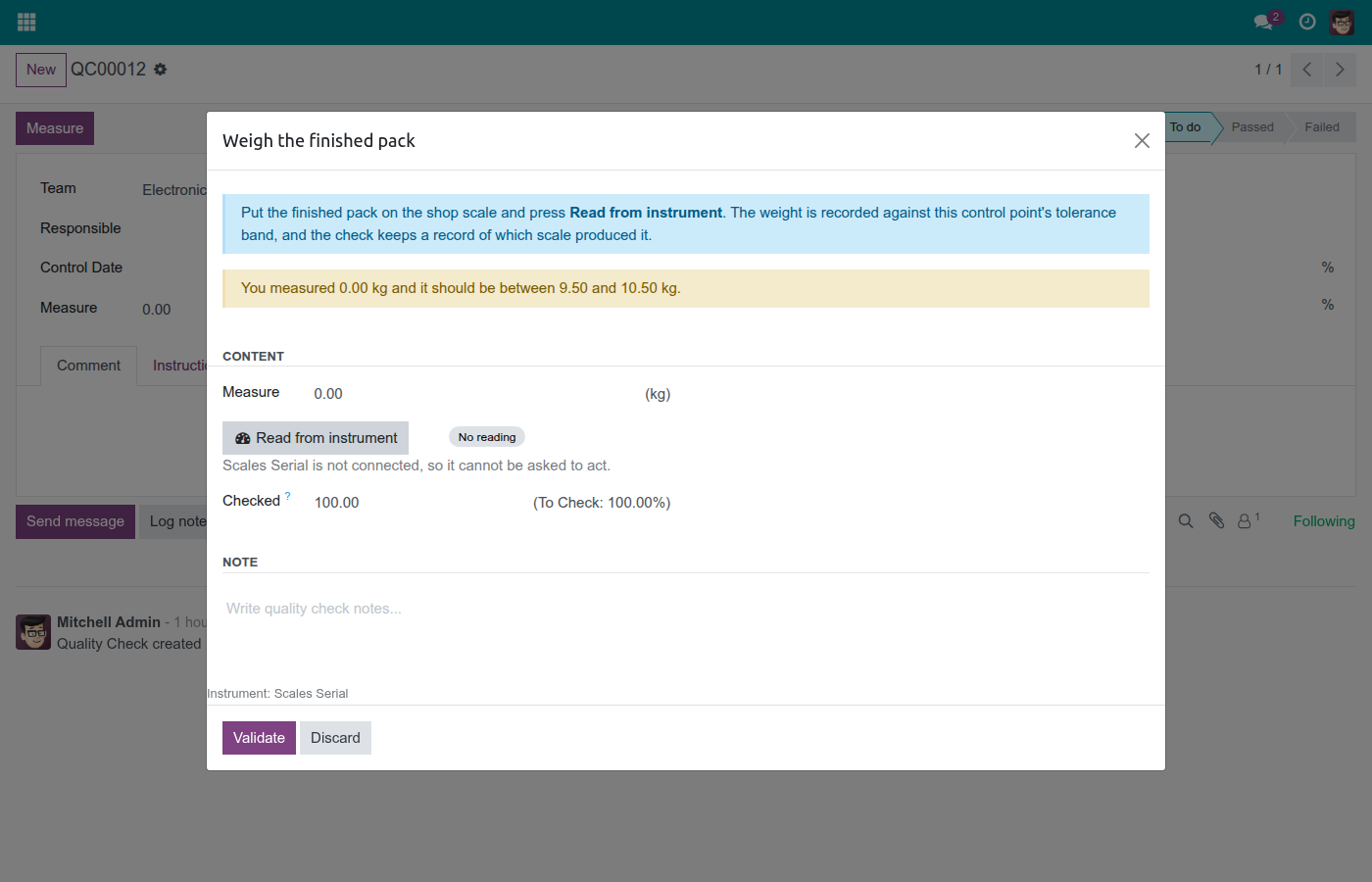Discard the quality check dialog
This screenshot has height=882, width=1372.
click(x=335, y=738)
